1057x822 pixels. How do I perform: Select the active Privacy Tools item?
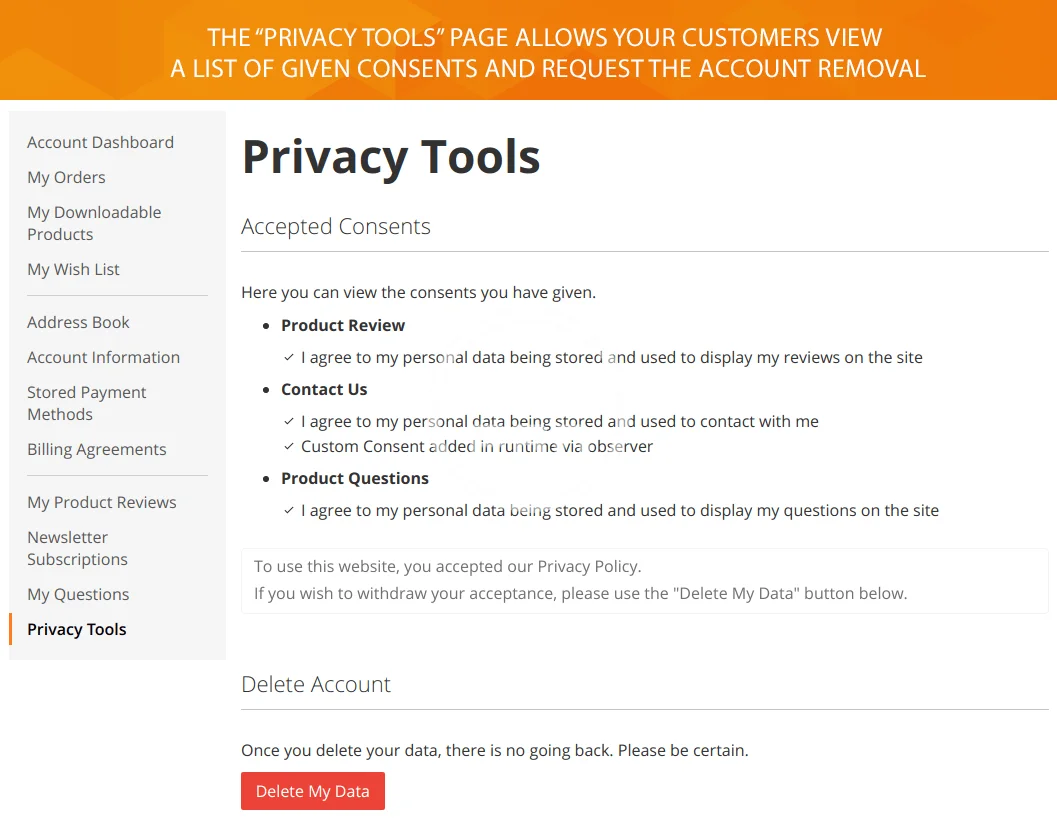[x=77, y=629]
